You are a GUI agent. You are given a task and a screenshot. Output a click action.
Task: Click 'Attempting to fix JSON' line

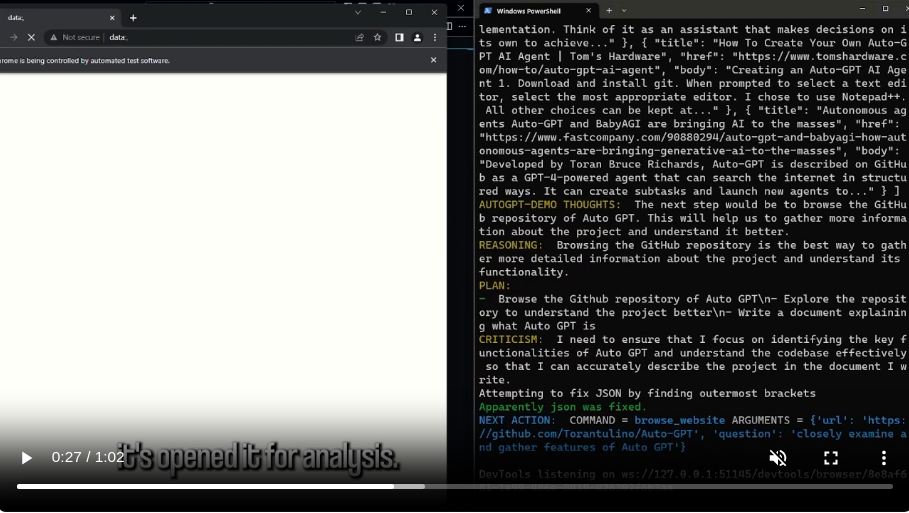click(647, 394)
